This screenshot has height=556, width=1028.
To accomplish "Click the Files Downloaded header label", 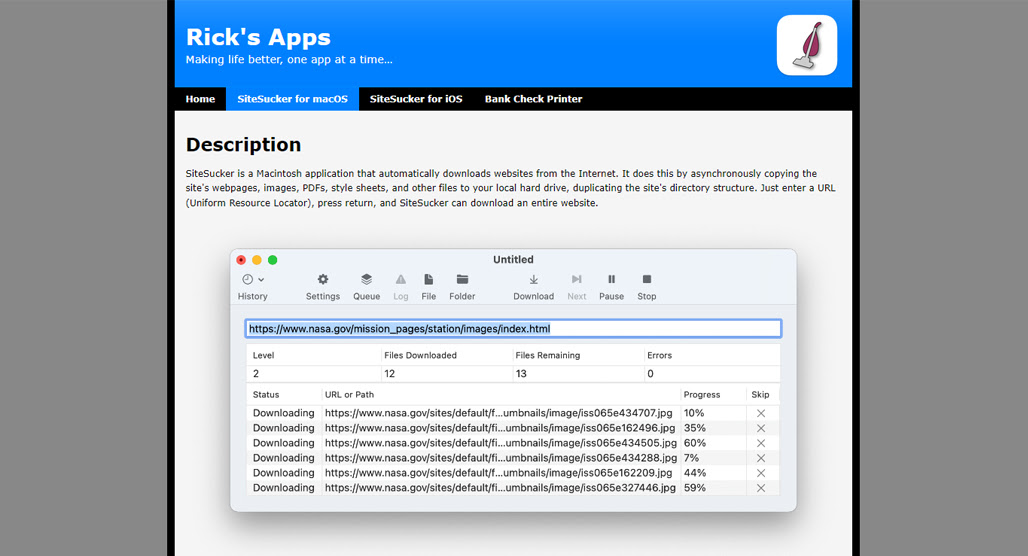I will (x=420, y=355).
